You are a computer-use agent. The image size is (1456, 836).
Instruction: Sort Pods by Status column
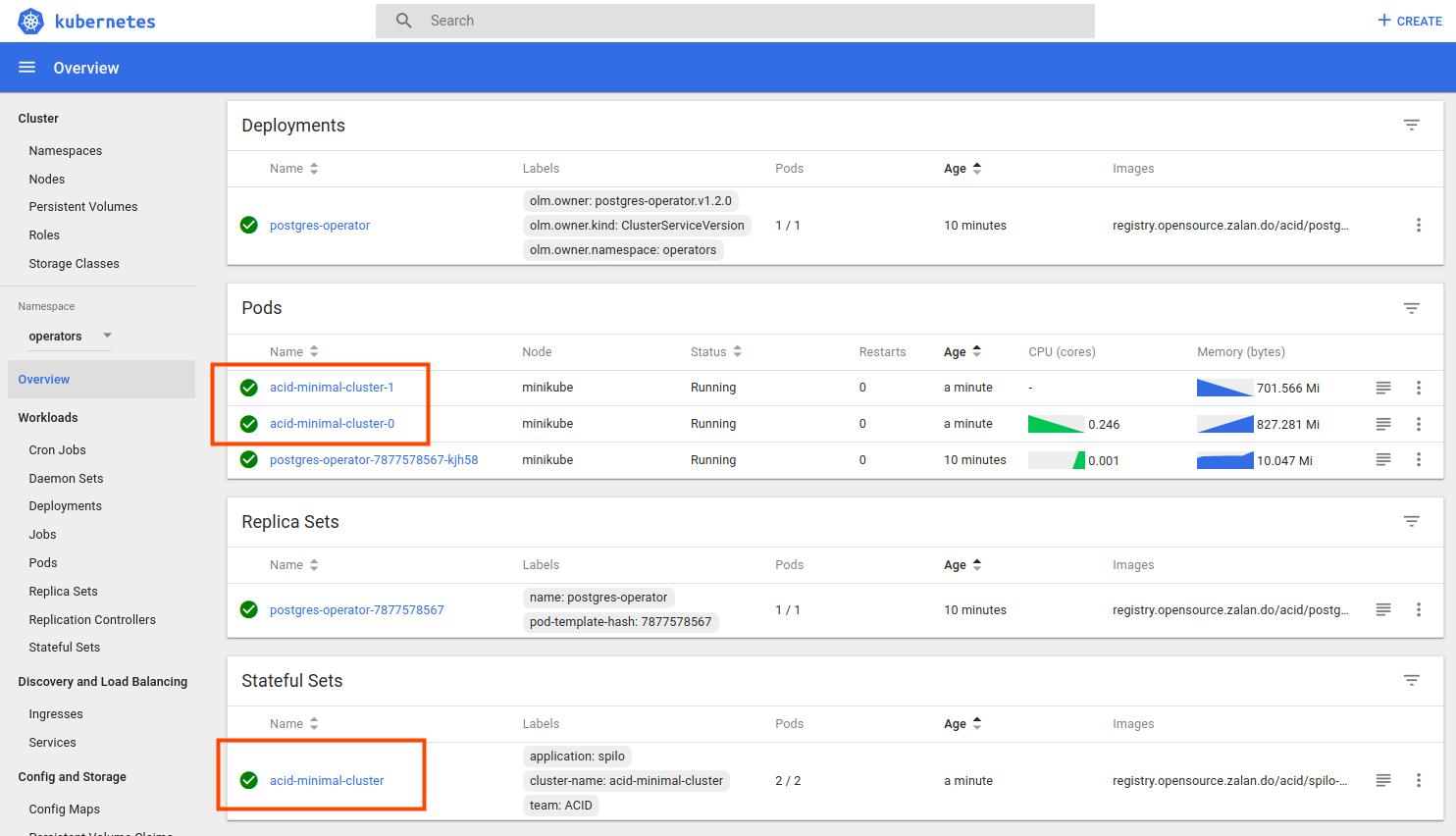pyautogui.click(x=716, y=351)
